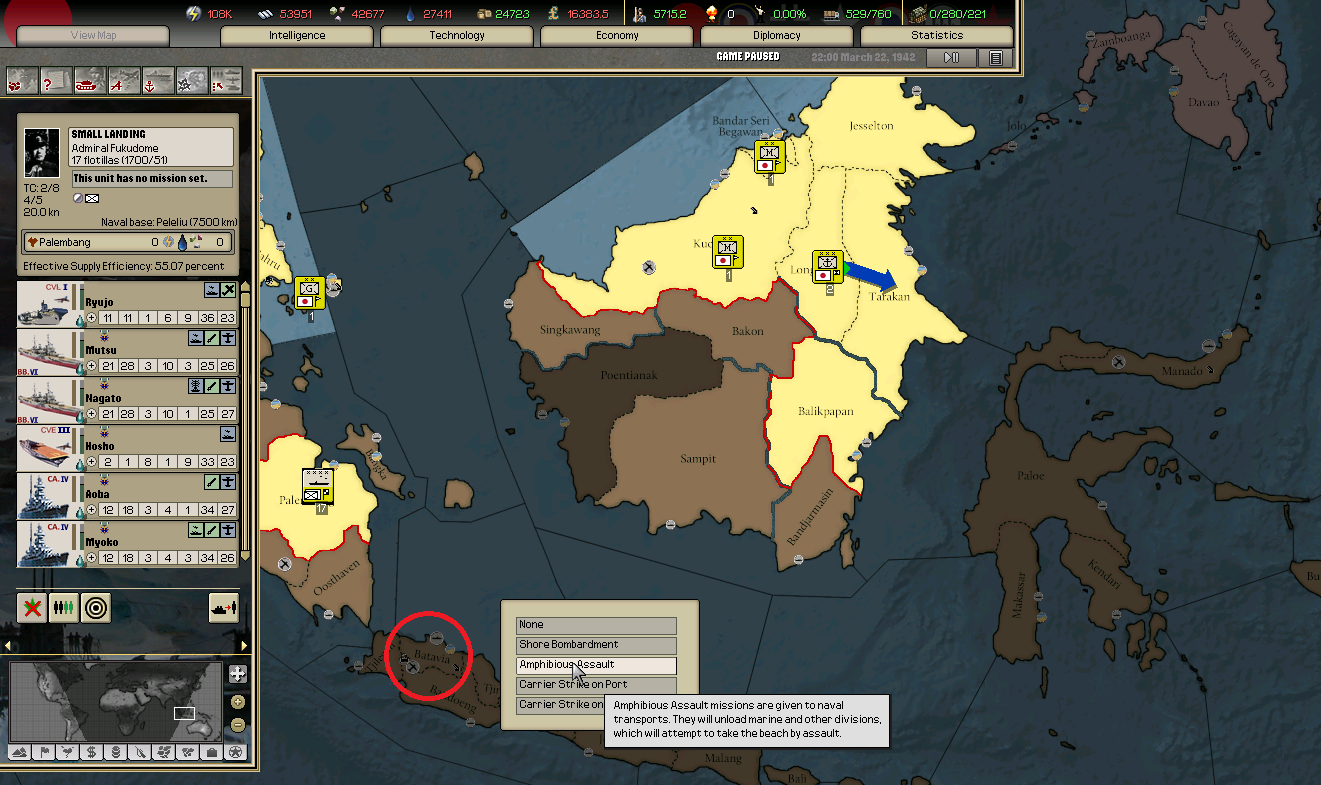Expand Ryujo details with plus button
This screenshot has height=785, width=1321.
click(92, 317)
